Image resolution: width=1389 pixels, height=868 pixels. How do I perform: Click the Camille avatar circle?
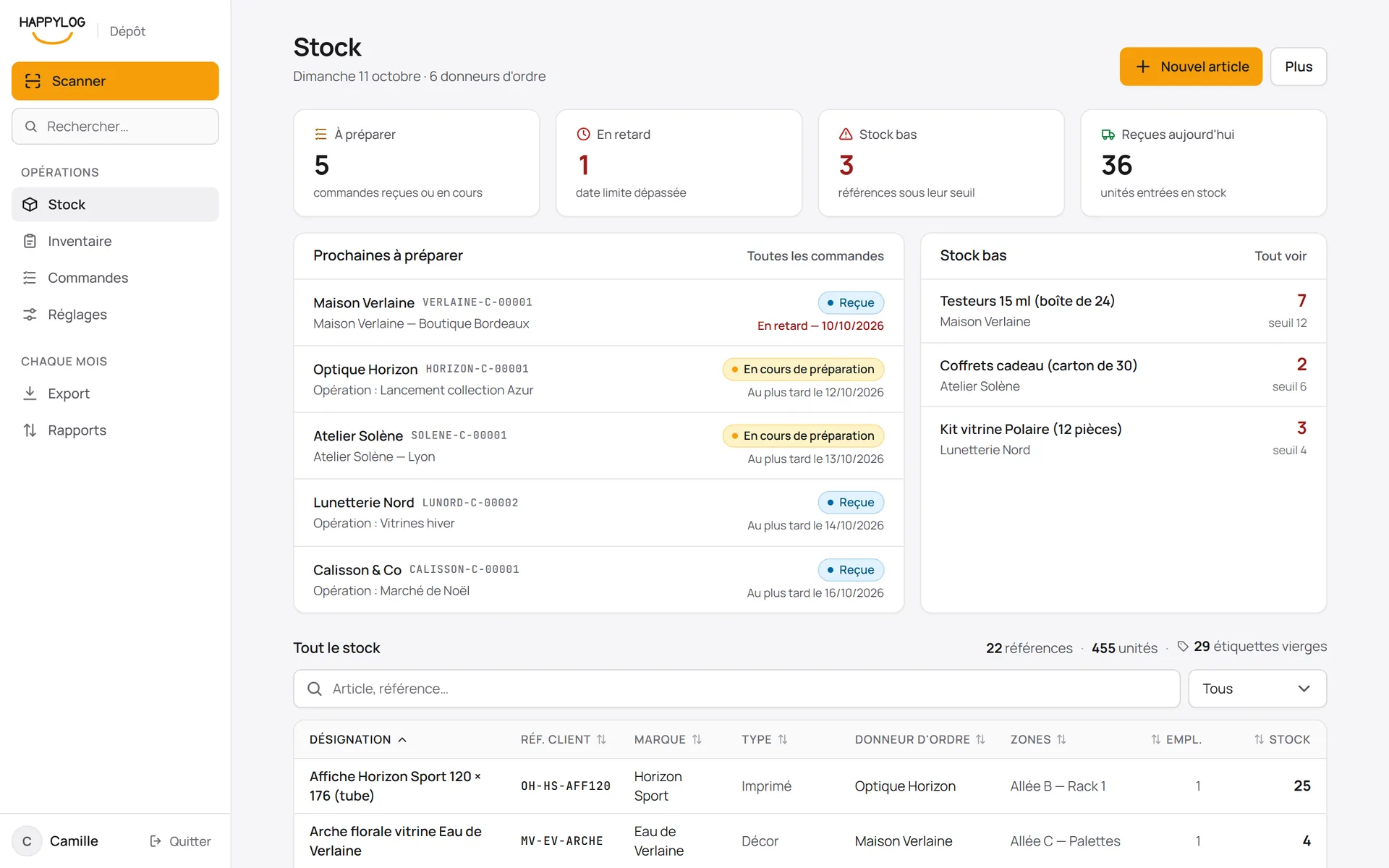tap(27, 841)
